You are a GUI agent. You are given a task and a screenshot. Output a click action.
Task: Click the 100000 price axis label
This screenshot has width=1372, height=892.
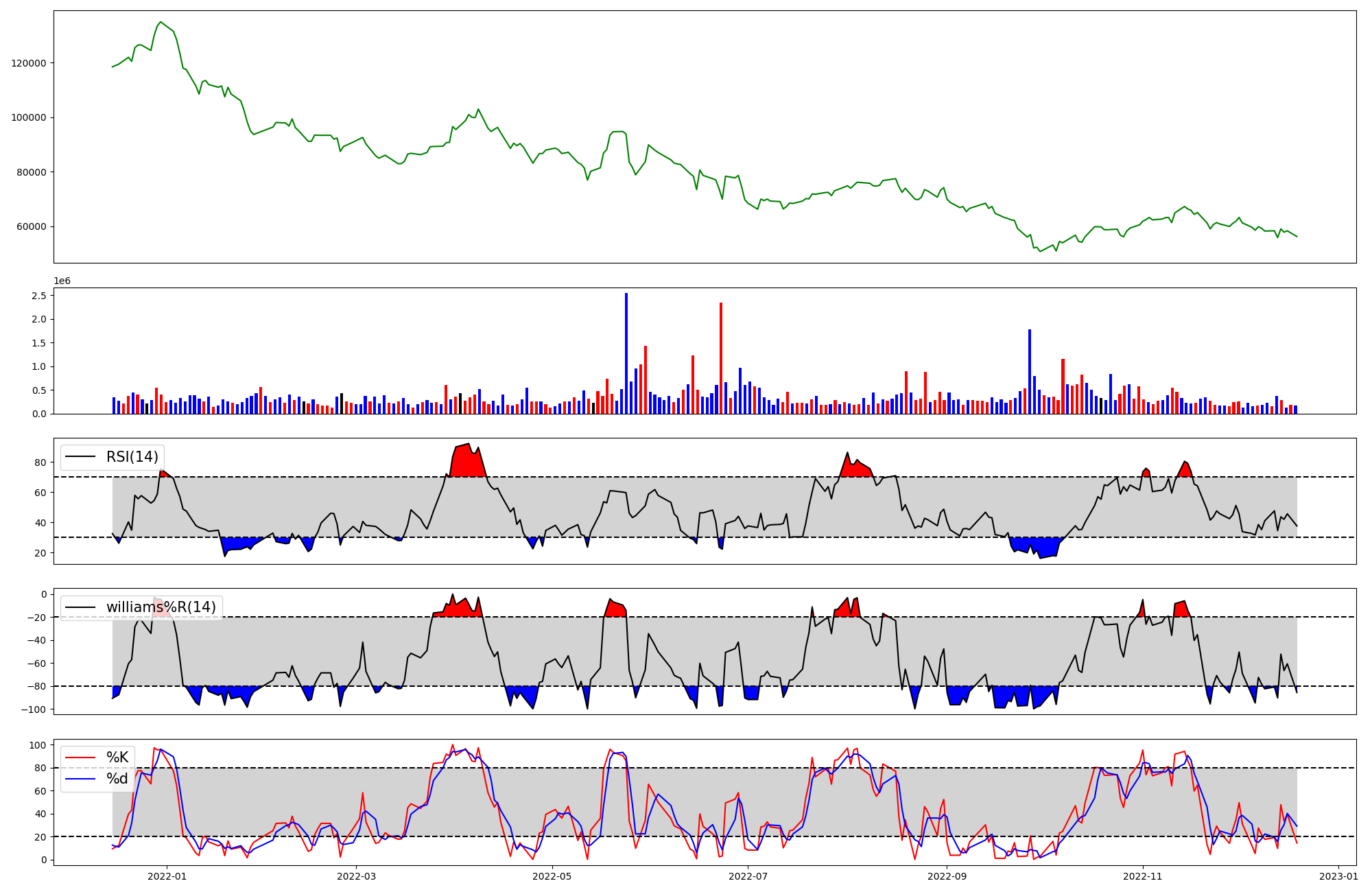click(29, 117)
